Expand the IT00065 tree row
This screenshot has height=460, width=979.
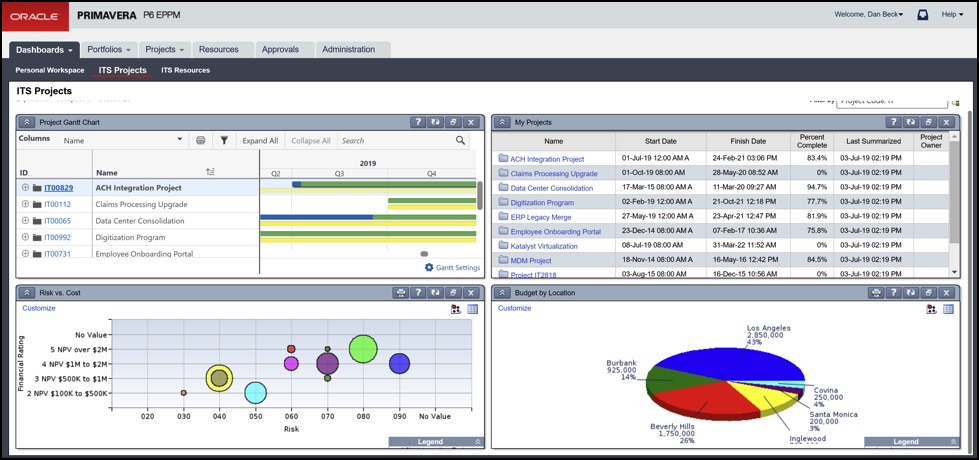[x=25, y=221]
